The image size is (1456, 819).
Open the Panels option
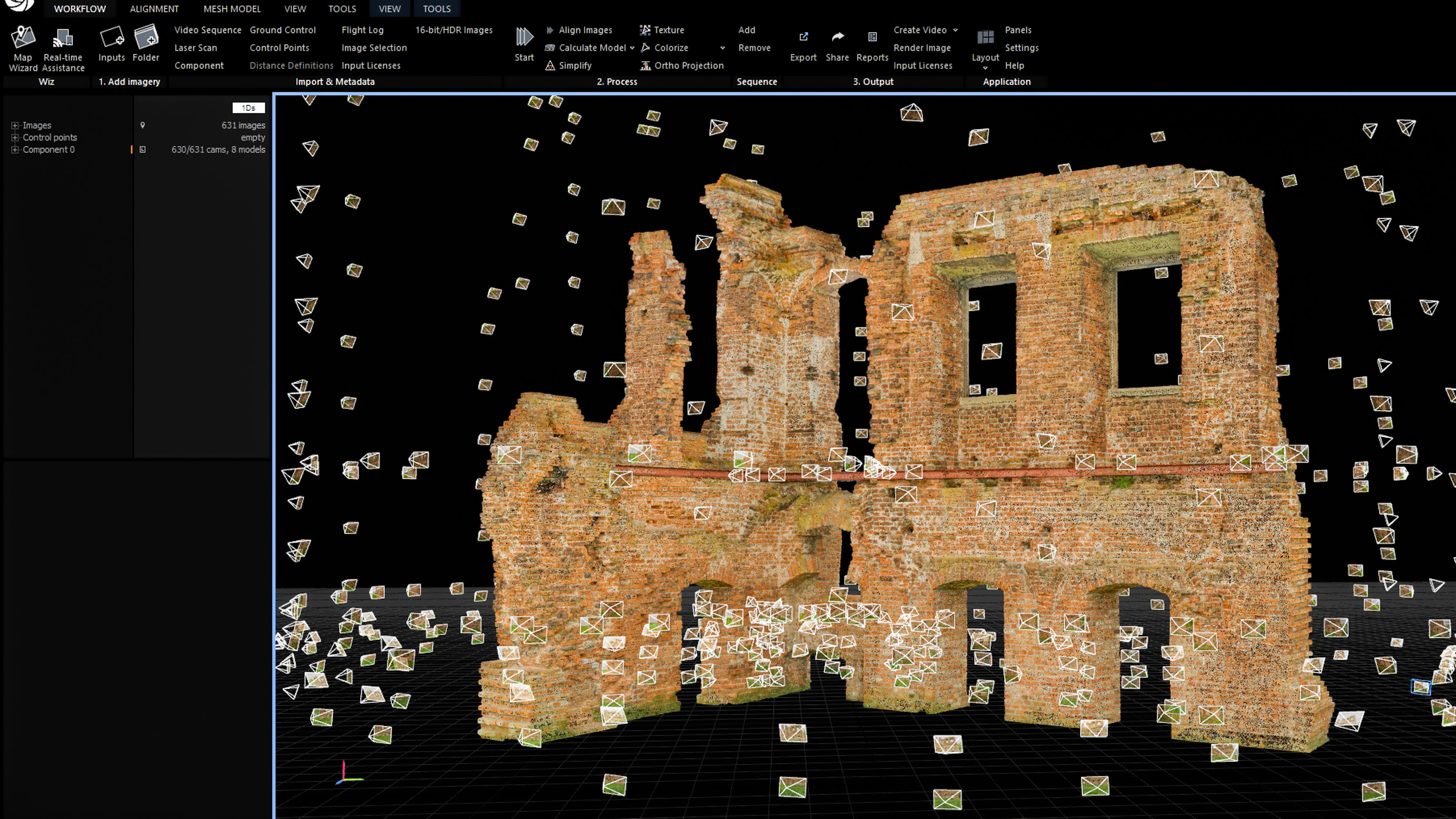(x=1018, y=30)
